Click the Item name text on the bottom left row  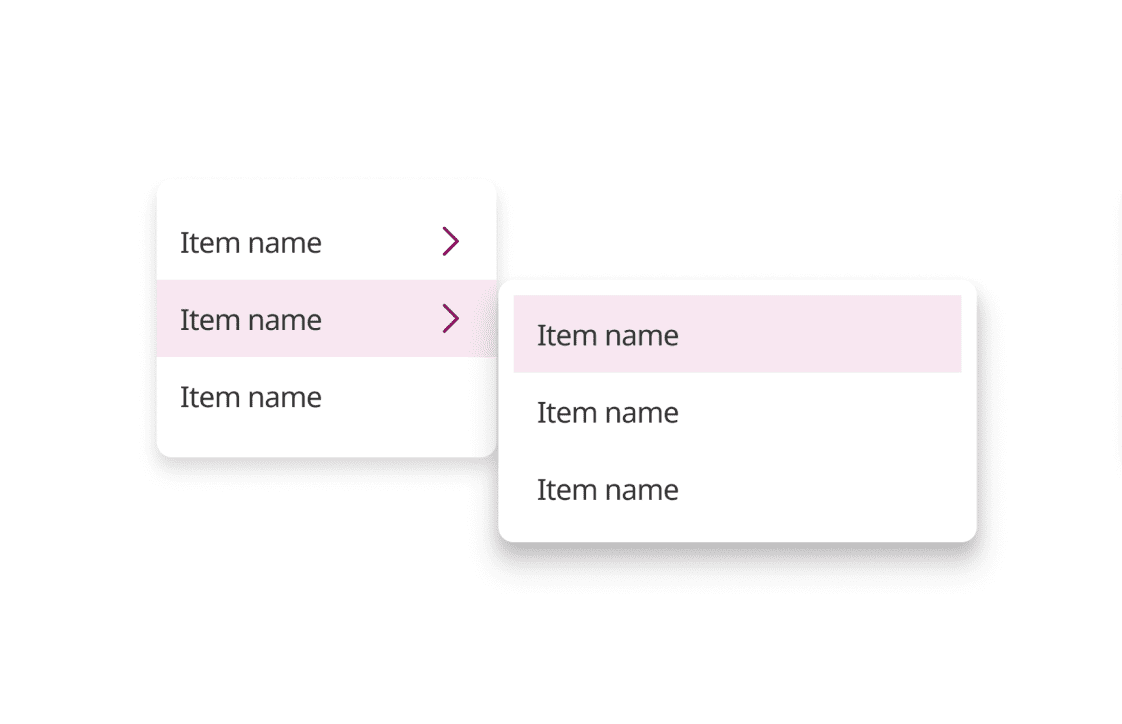pos(251,396)
